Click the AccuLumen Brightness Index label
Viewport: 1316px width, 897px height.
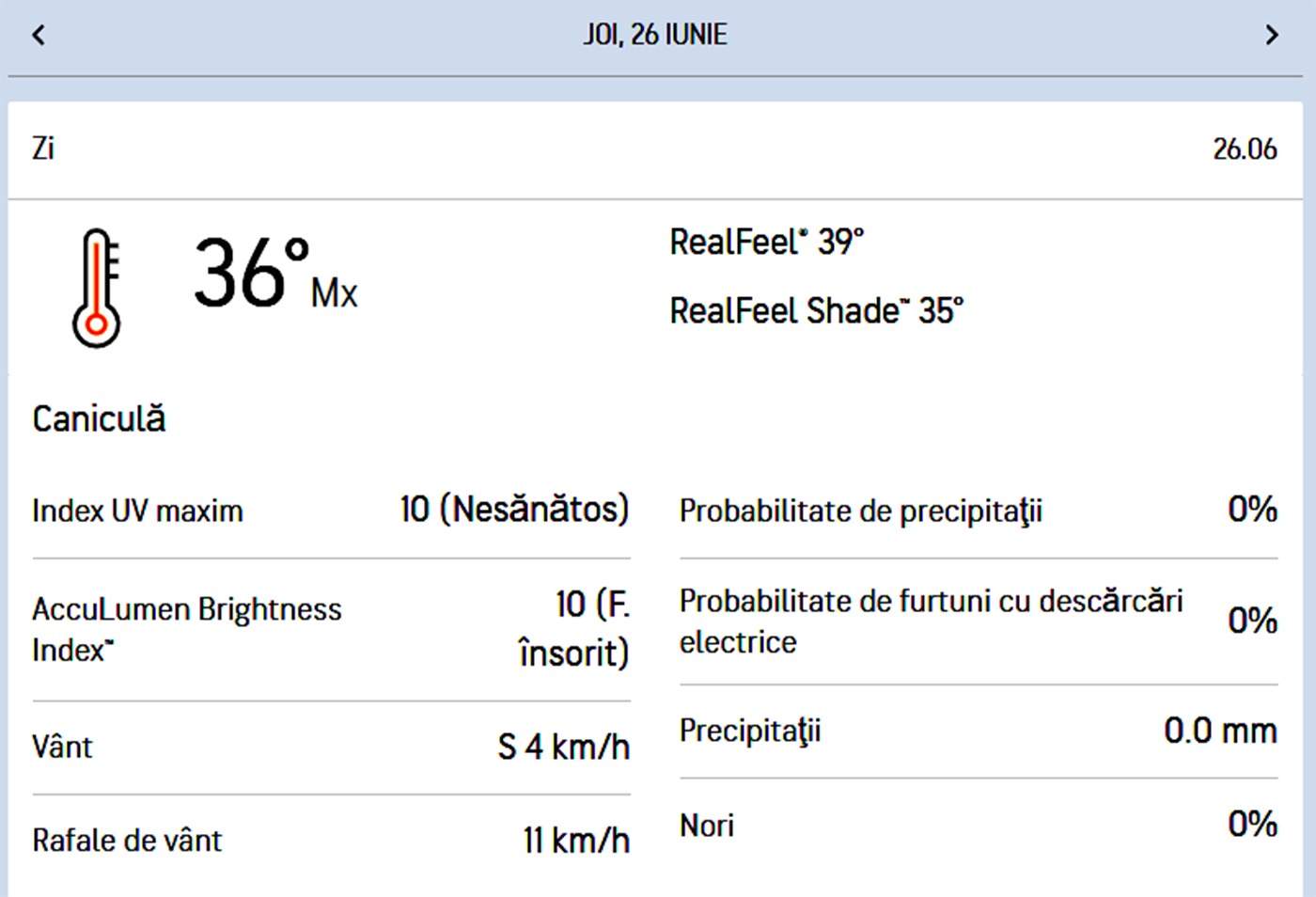186,629
